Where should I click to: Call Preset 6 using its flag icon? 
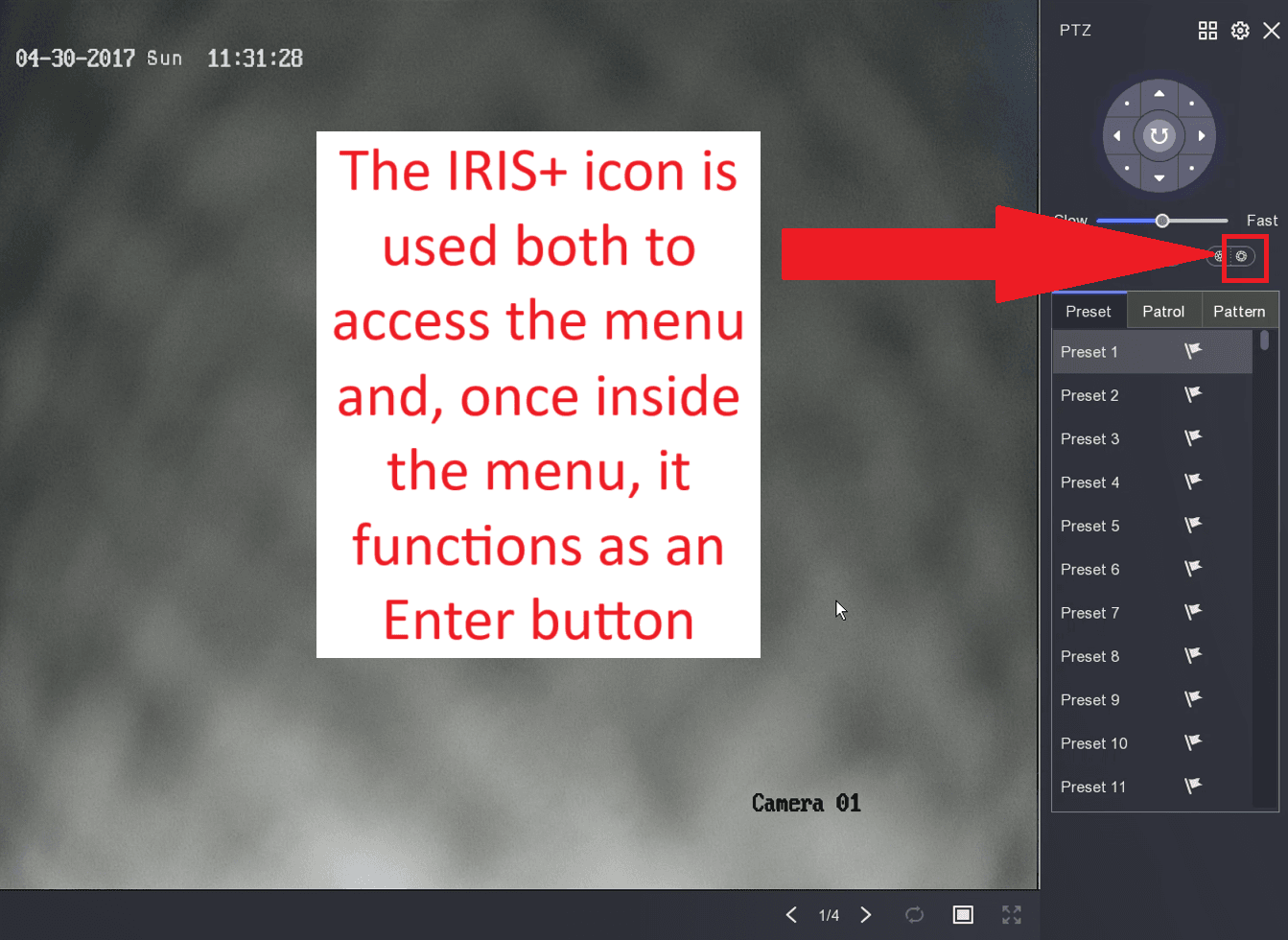pyautogui.click(x=1193, y=569)
